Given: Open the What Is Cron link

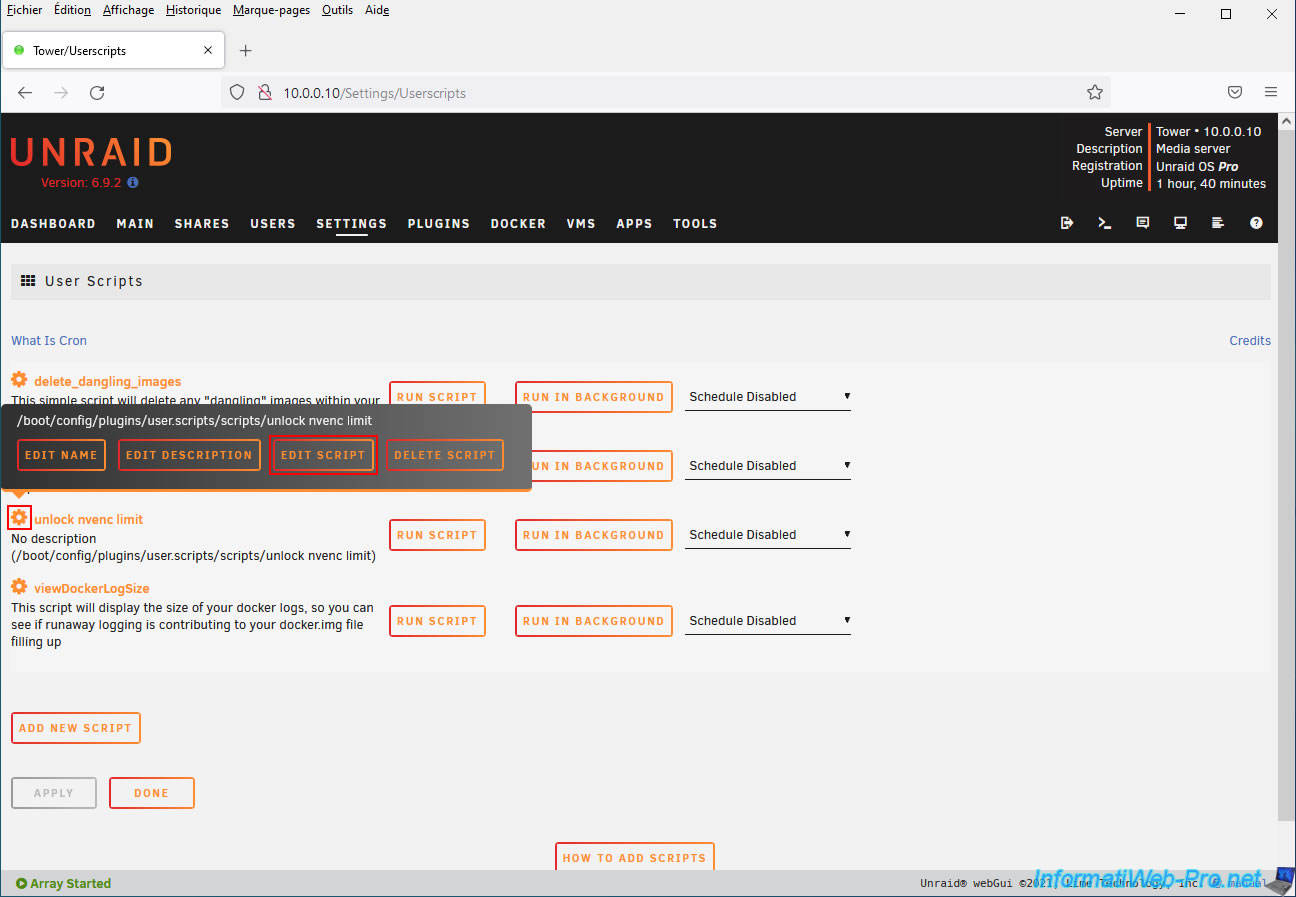Looking at the screenshot, I should [49, 341].
